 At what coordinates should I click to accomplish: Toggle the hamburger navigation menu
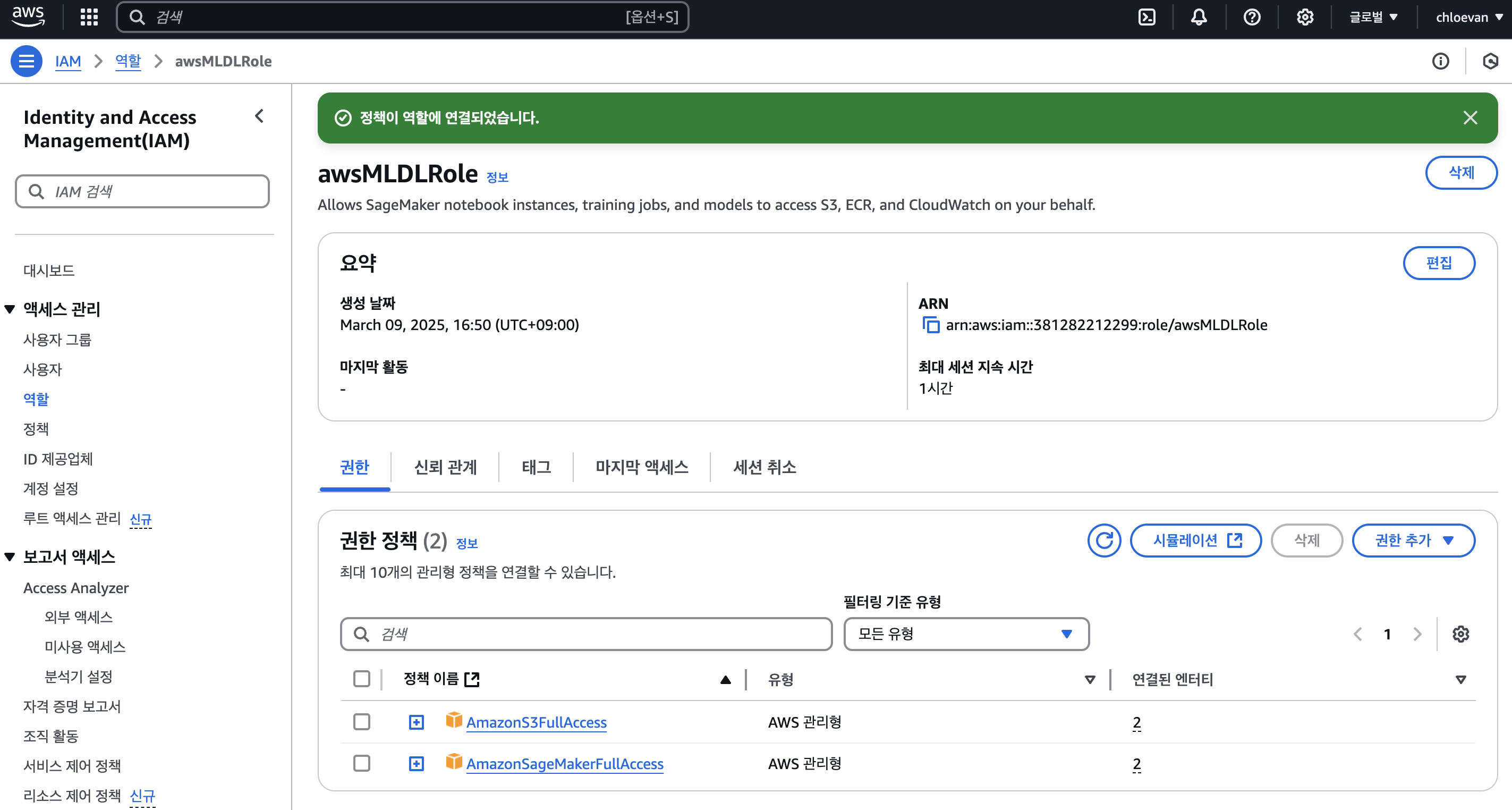[27, 61]
